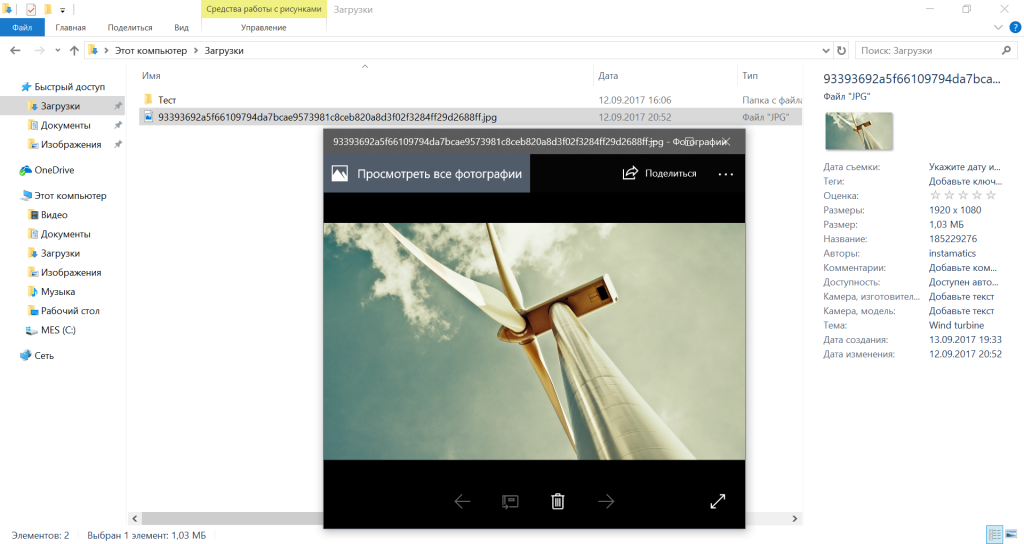Click the Share icon in Photos viewer
The height and width of the screenshot is (544, 1024).
(x=630, y=173)
